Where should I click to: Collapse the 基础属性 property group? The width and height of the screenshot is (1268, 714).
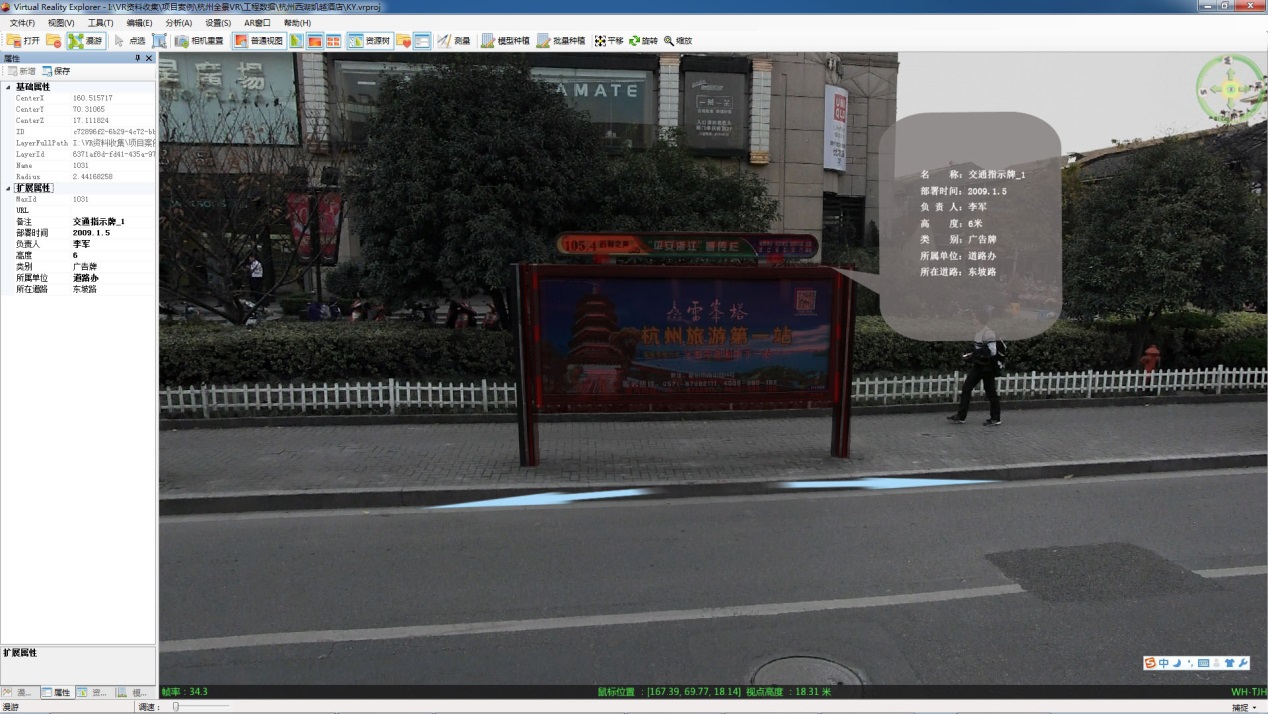[x=8, y=87]
